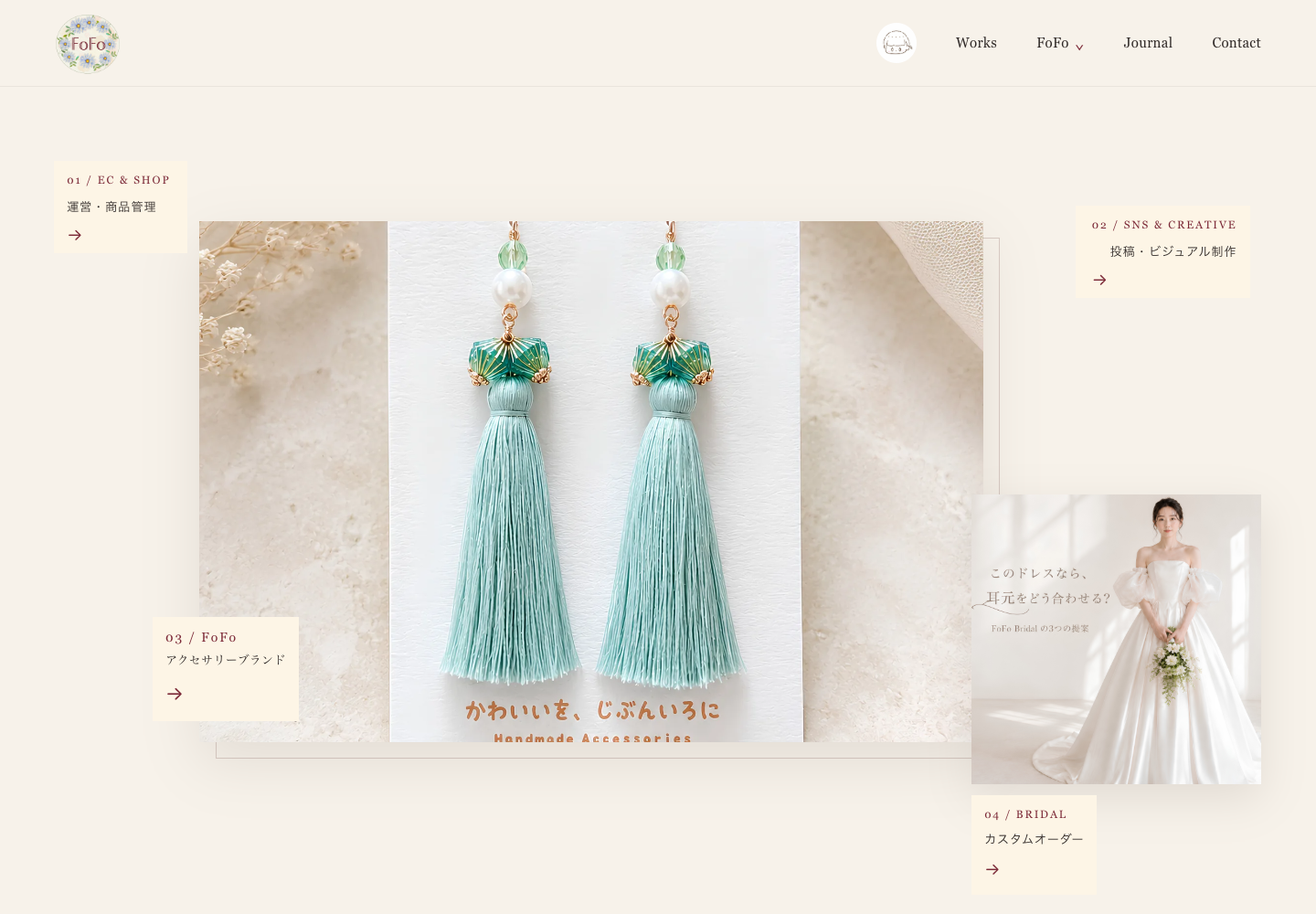1316x914 pixels.
Task: Click the 運営・商品管理 text
Action: point(111,207)
